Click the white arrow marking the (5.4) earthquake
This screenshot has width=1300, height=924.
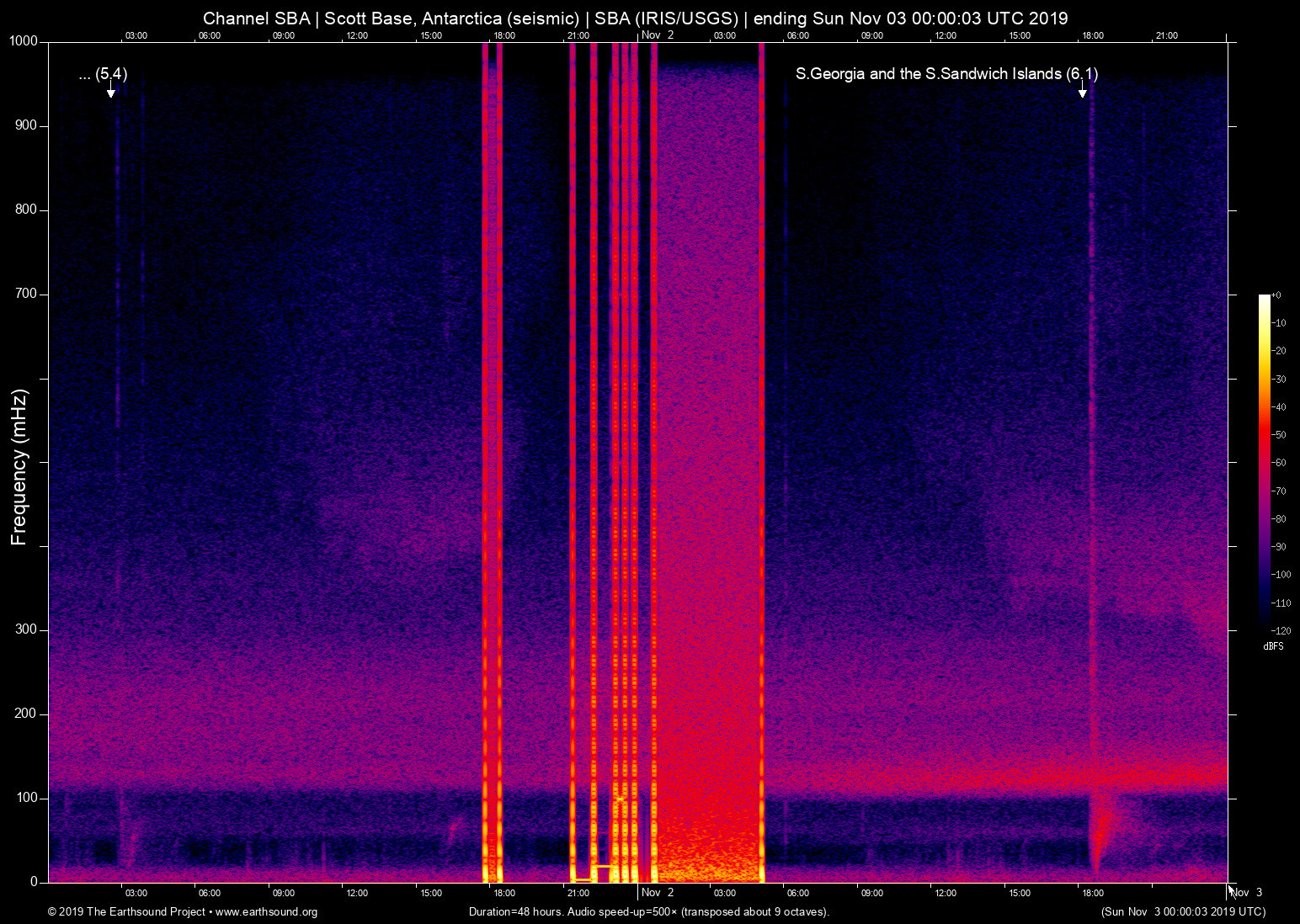point(110,91)
